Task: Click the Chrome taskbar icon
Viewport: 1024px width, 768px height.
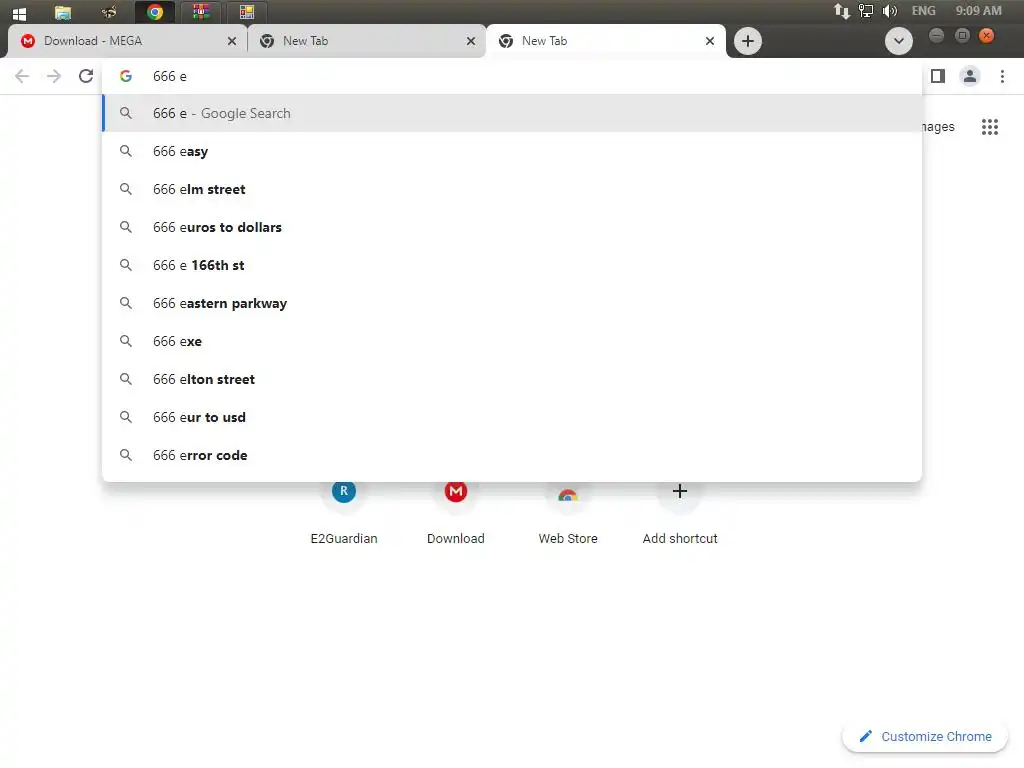Action: (x=155, y=12)
